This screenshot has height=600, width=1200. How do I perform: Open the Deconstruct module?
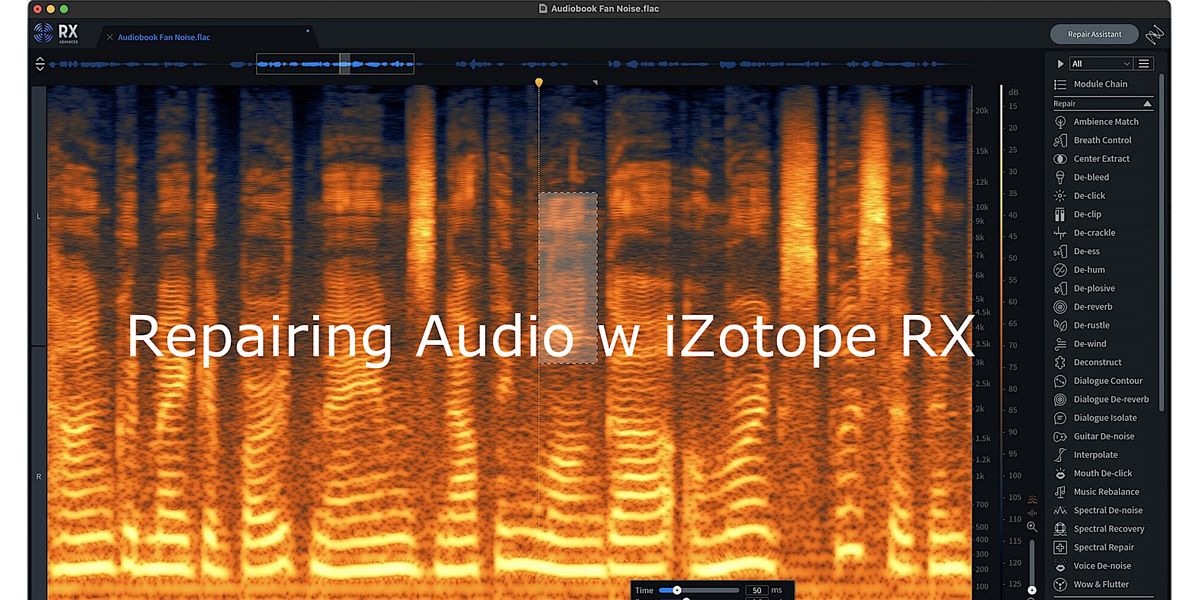[x=1088, y=362]
